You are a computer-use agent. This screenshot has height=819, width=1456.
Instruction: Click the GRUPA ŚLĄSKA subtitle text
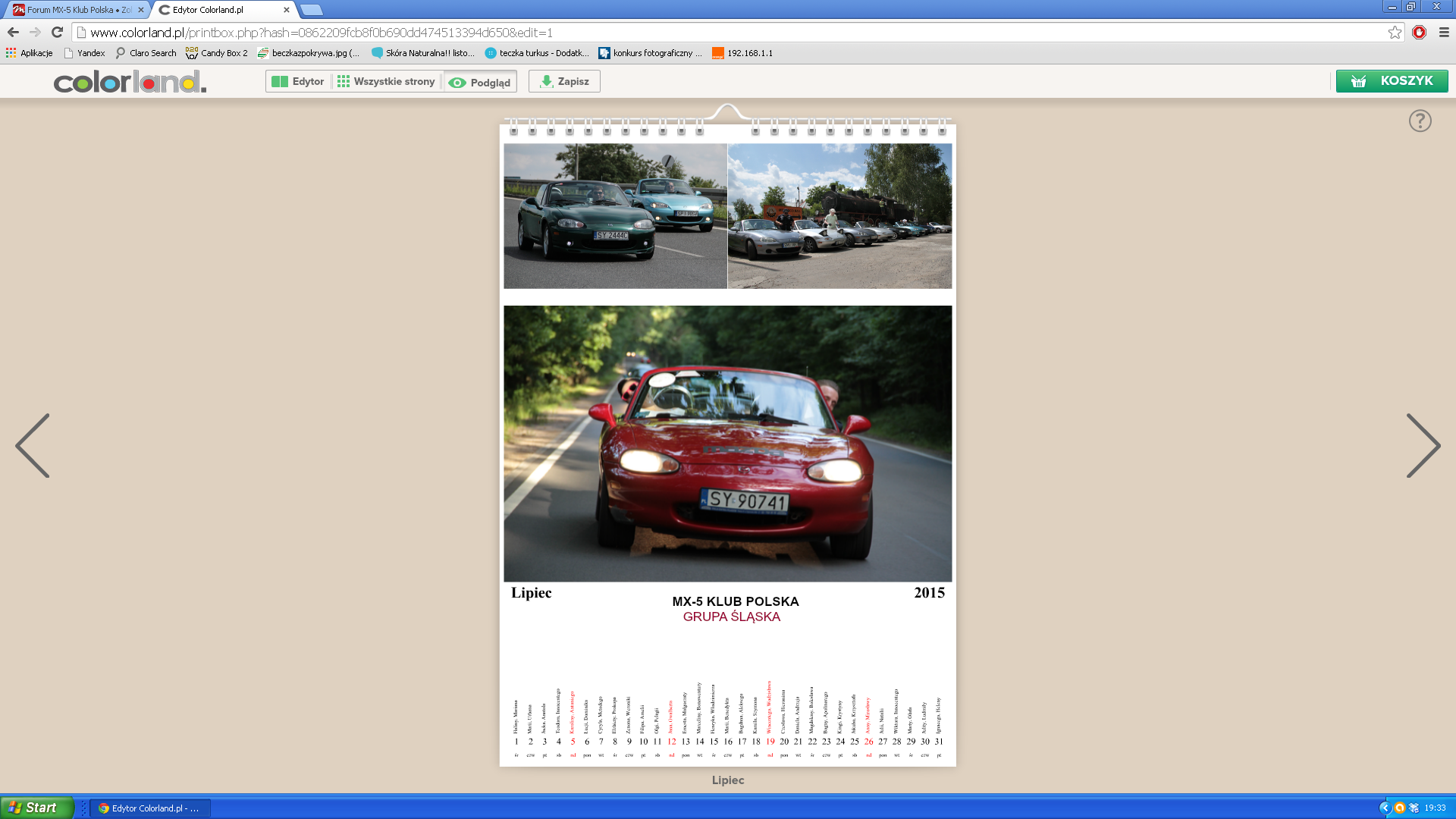pyautogui.click(x=731, y=617)
